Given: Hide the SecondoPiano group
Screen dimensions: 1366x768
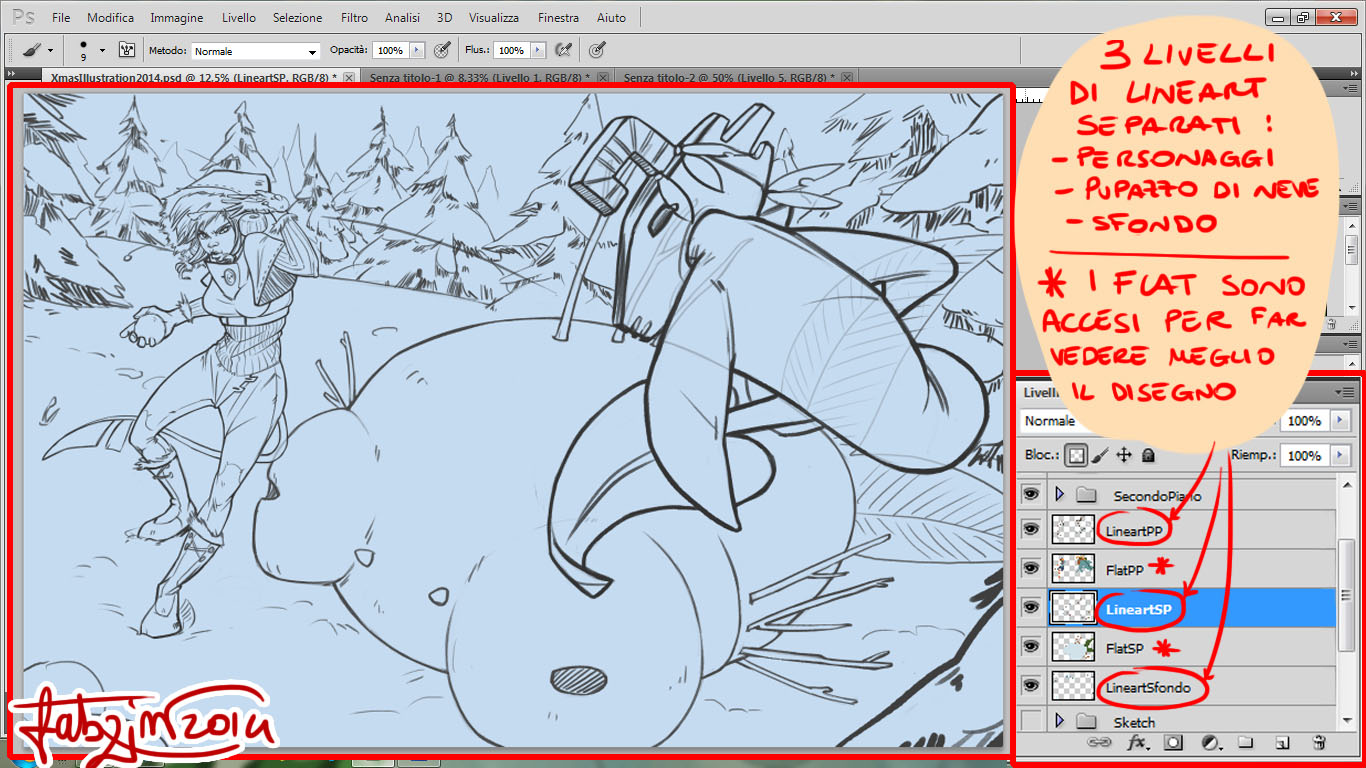Looking at the screenshot, I should [x=1031, y=494].
